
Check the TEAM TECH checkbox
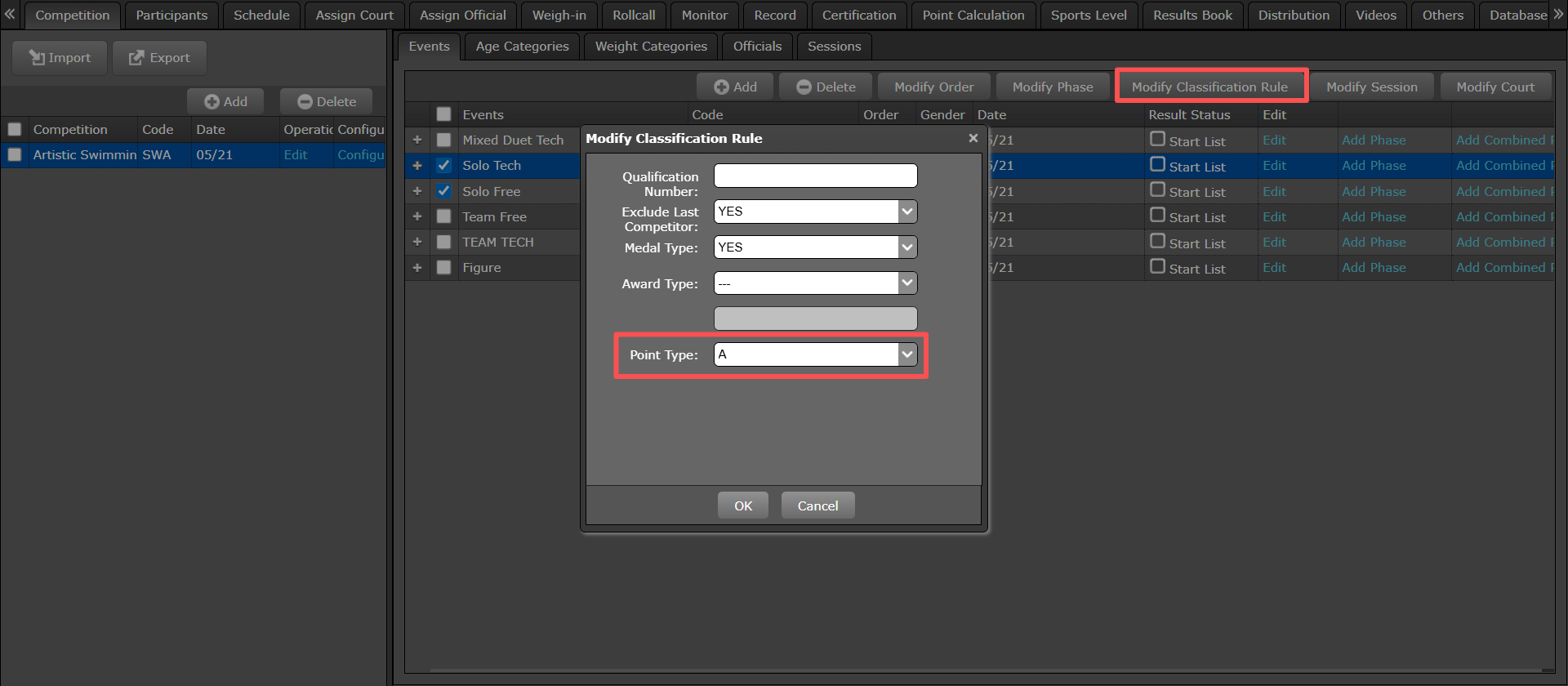(x=443, y=242)
